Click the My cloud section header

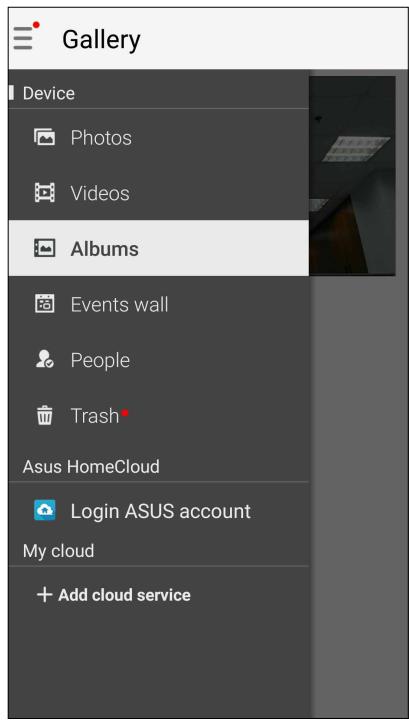pos(58,551)
